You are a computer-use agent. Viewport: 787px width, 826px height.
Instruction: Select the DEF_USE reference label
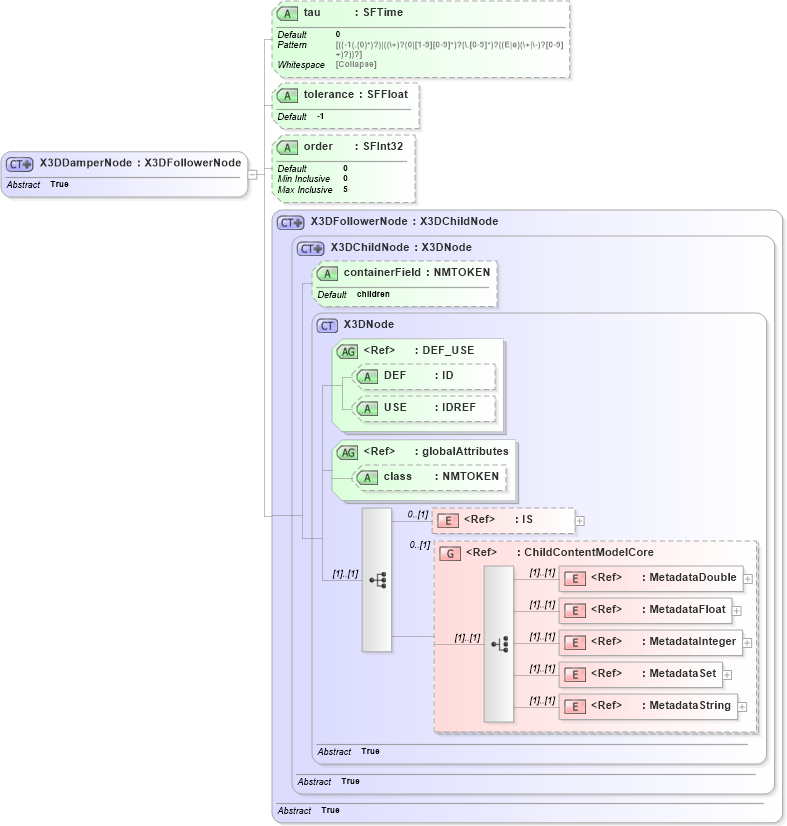419,350
